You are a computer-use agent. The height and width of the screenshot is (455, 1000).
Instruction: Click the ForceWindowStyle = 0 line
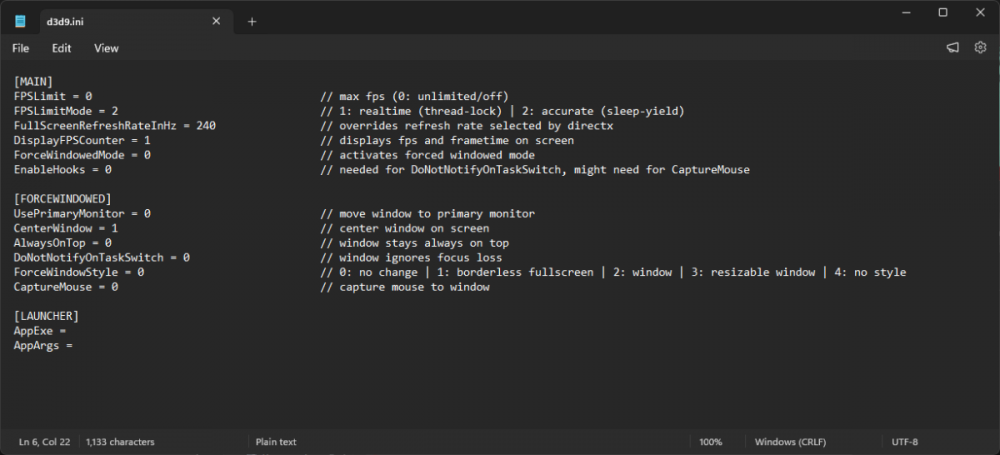79,272
